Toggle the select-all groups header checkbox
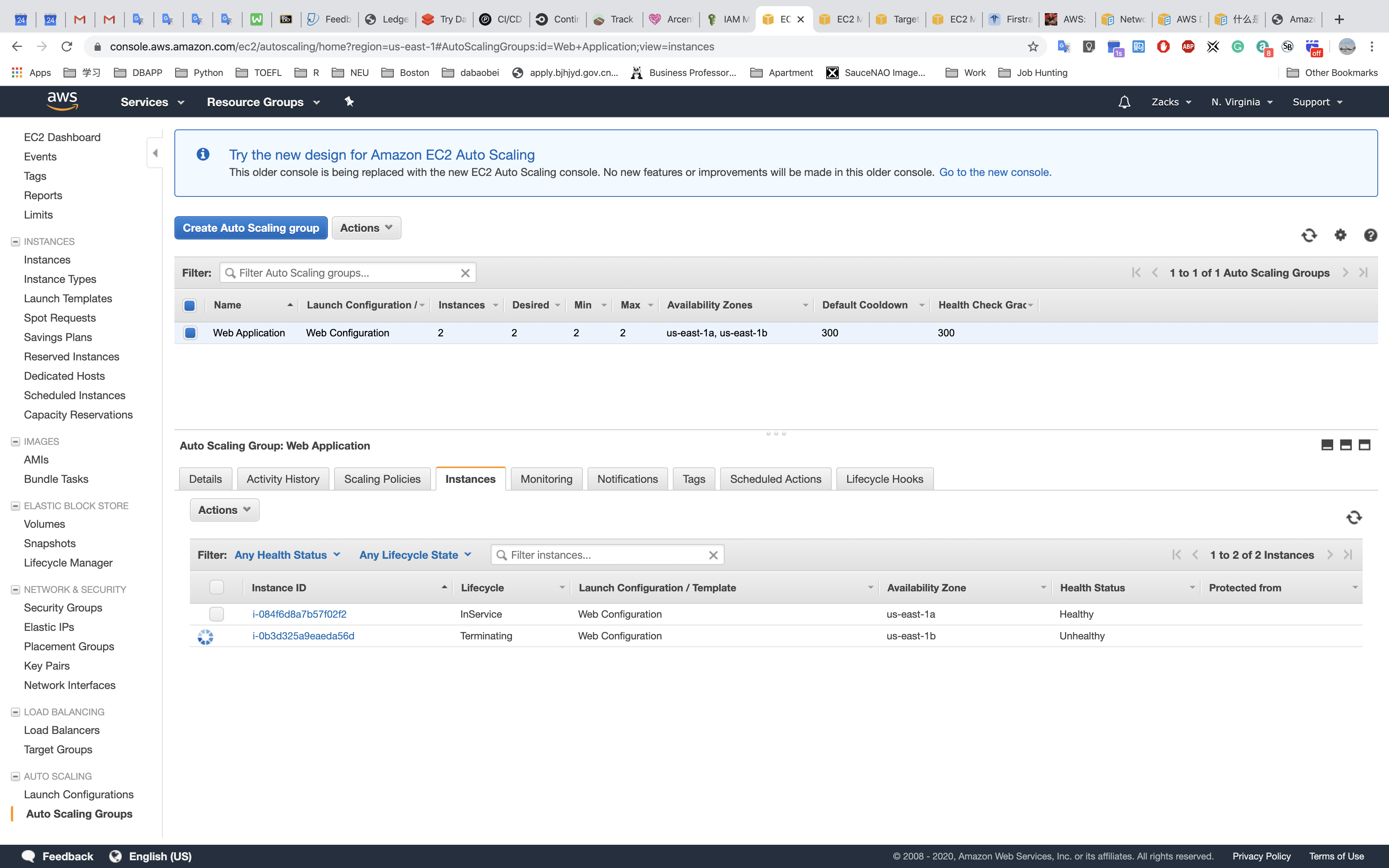 (x=190, y=305)
